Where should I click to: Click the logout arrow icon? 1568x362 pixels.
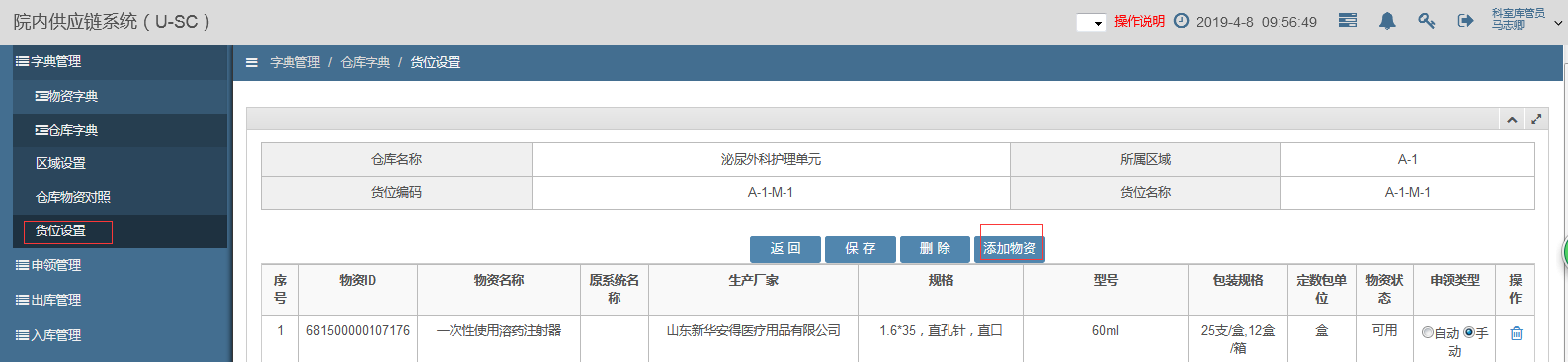tap(1465, 20)
